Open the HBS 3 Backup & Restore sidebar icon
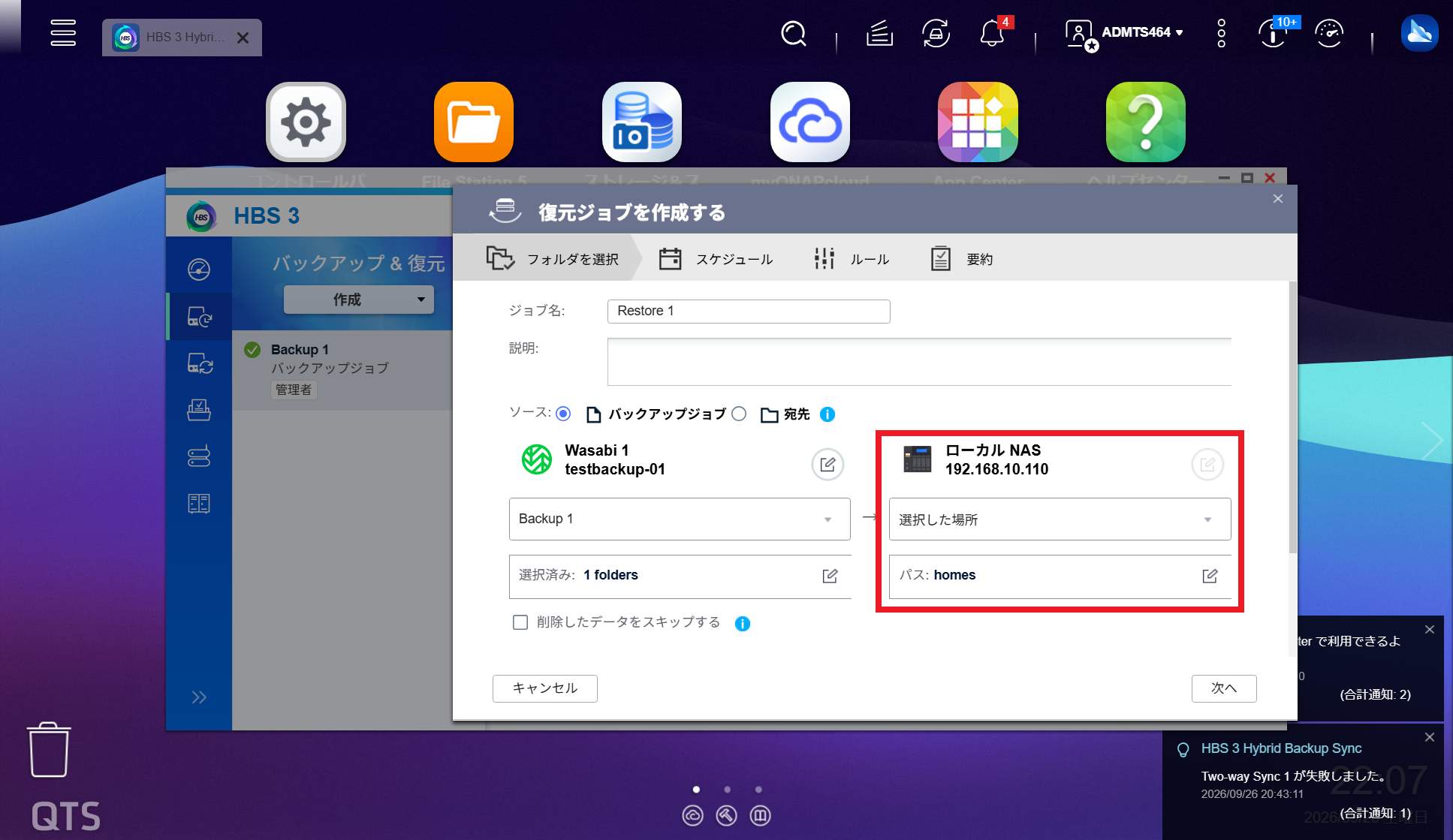1453x840 pixels. [x=199, y=317]
